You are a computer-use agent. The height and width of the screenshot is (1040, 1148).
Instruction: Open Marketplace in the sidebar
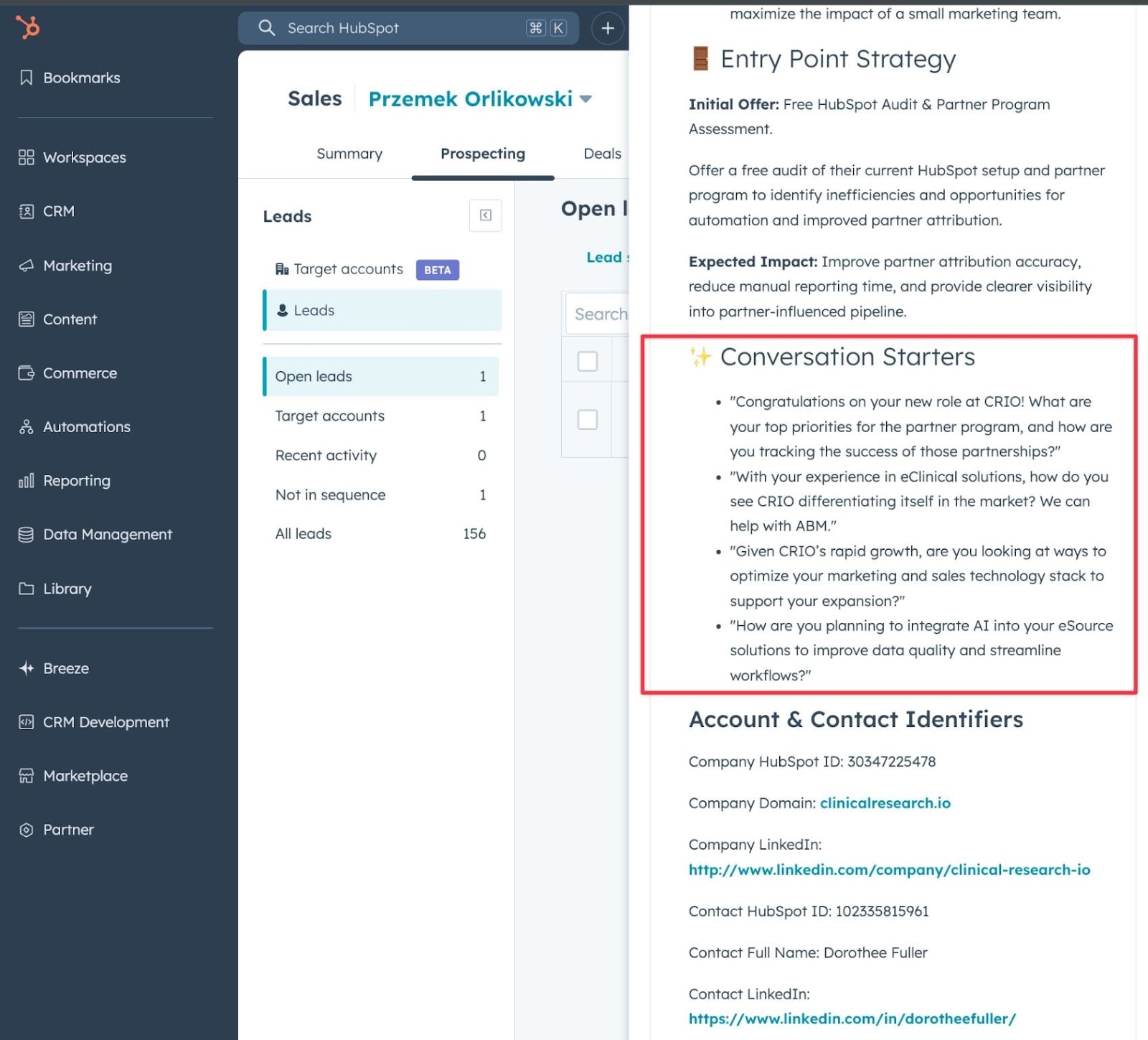pos(73,776)
